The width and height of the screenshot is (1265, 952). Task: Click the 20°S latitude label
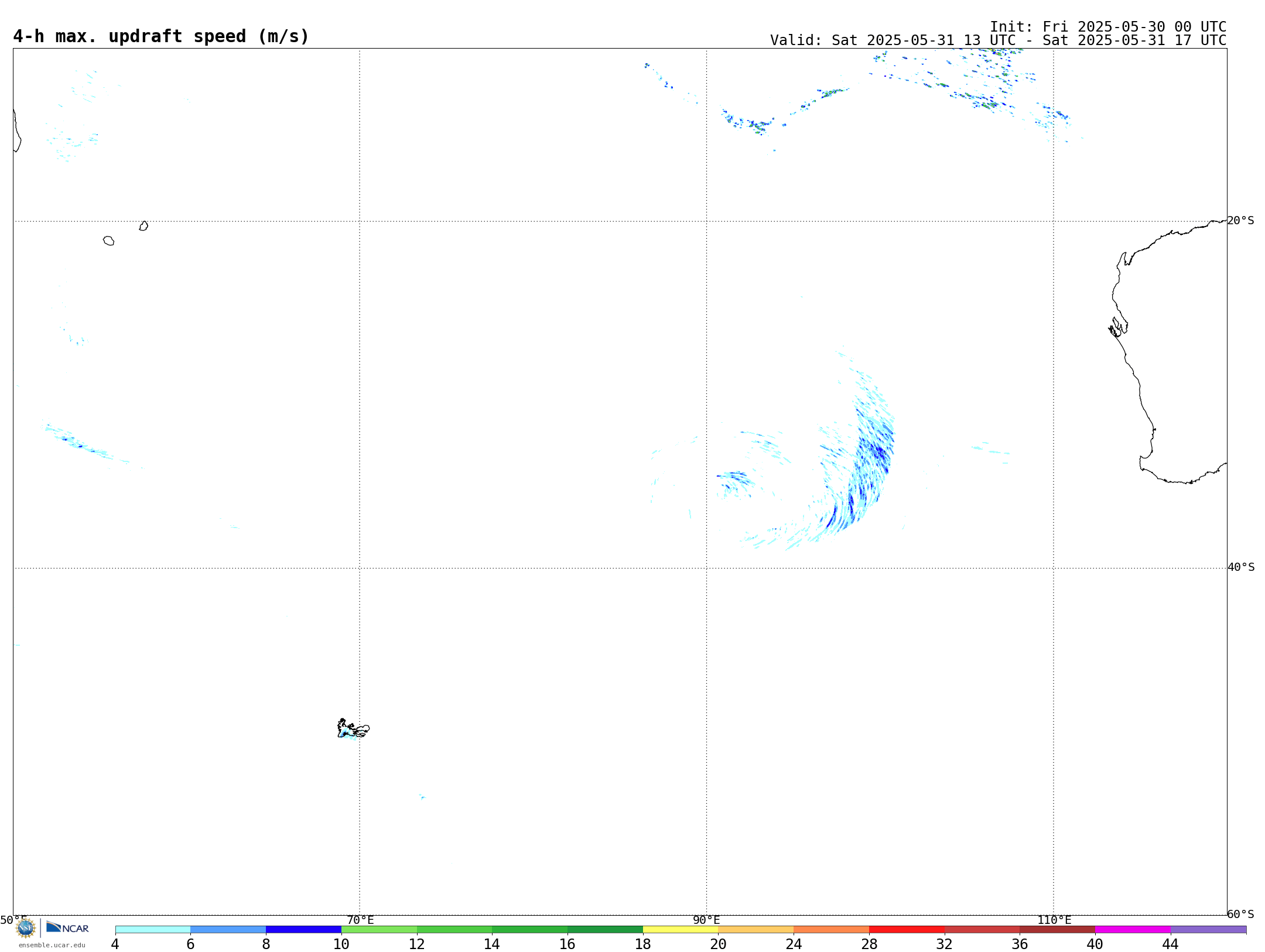pyautogui.click(x=1240, y=221)
